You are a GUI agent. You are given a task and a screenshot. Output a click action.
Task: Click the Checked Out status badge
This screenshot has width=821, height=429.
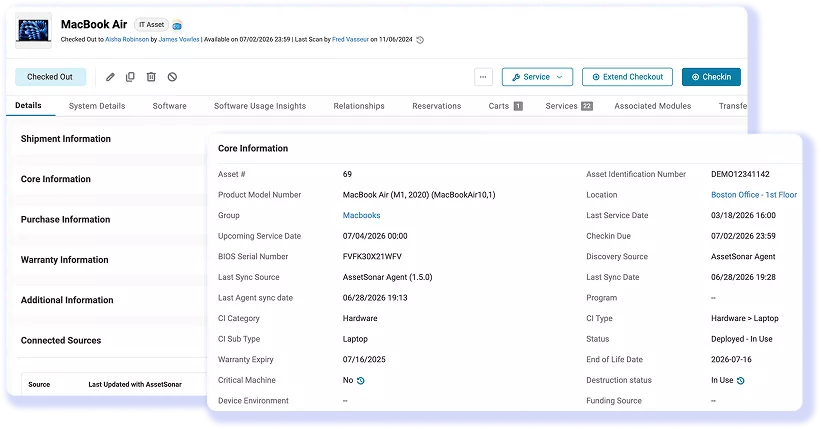point(50,77)
